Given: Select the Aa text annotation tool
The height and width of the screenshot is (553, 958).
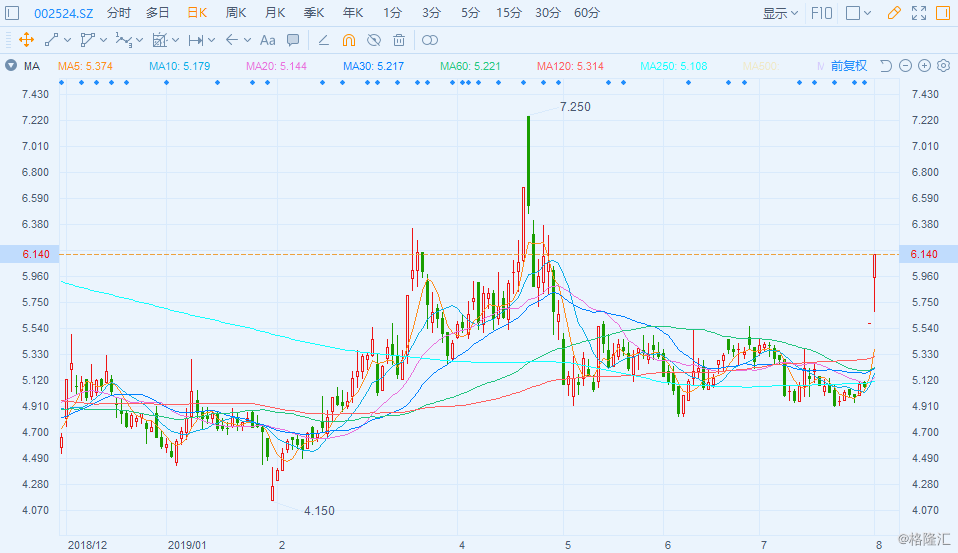Looking at the screenshot, I should (268, 40).
